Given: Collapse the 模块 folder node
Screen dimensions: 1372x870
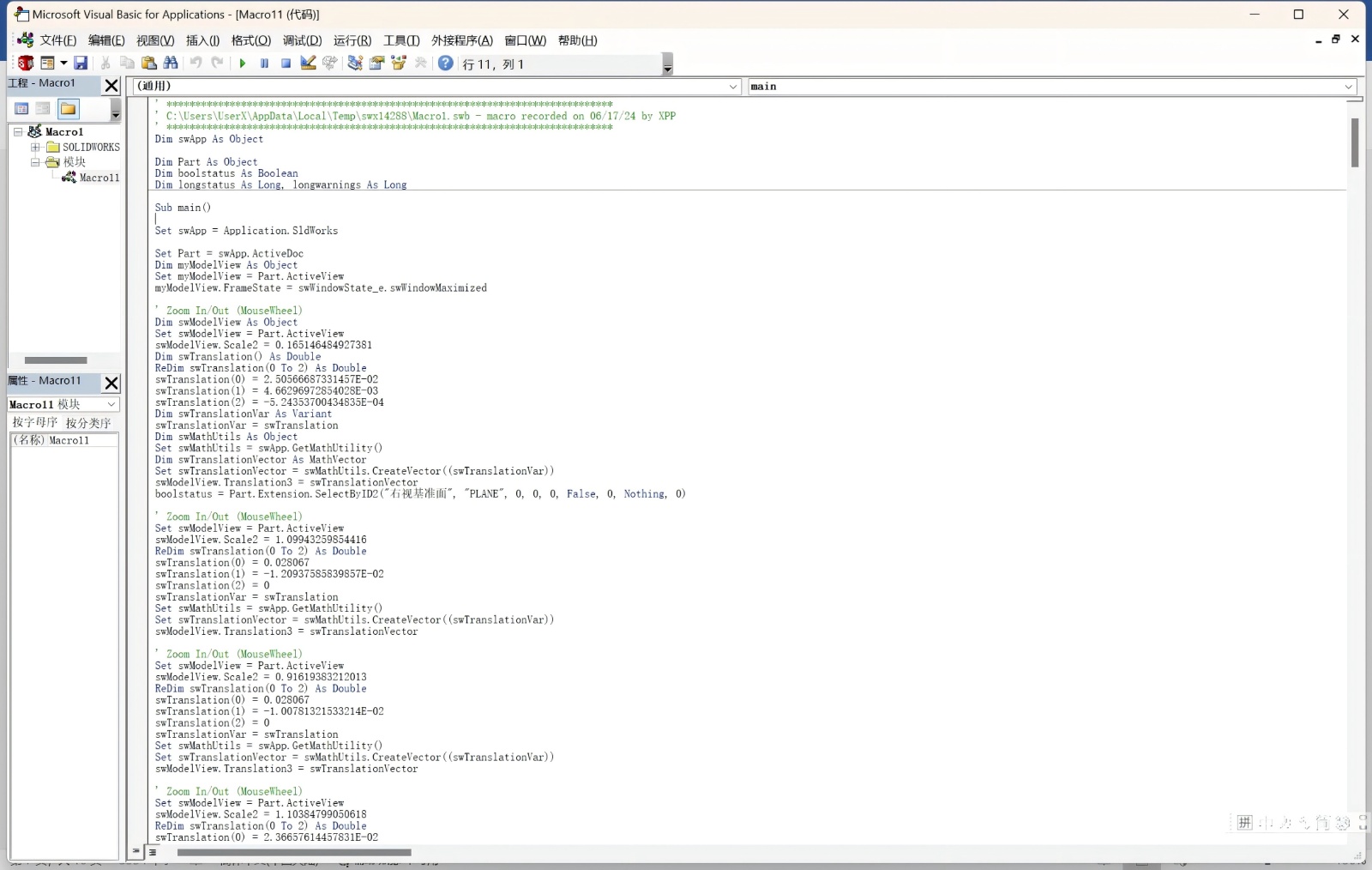Looking at the screenshot, I should tap(35, 162).
